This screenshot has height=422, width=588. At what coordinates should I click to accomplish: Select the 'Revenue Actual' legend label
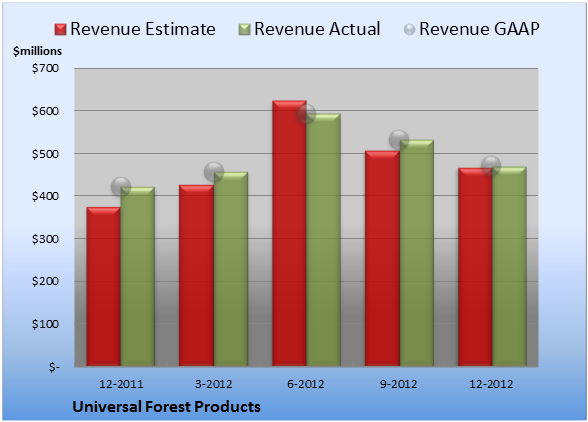click(x=317, y=29)
